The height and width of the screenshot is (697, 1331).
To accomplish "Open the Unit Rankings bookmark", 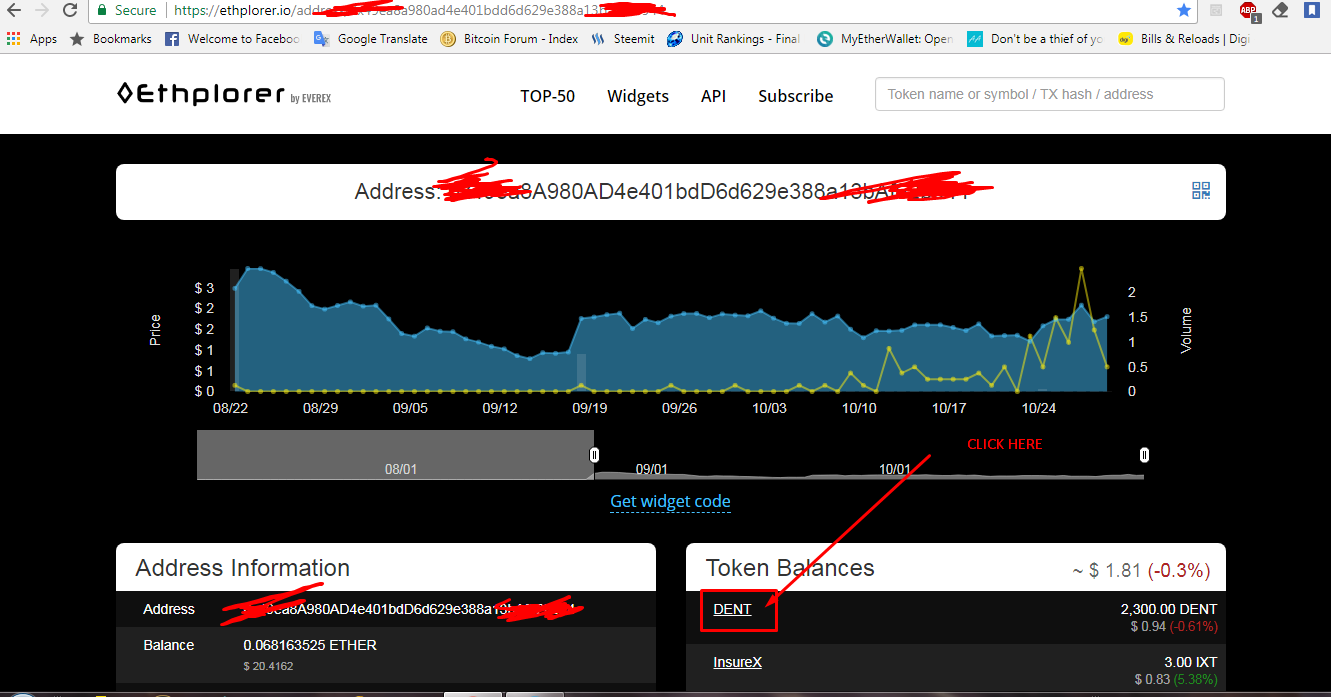I will (x=733, y=39).
